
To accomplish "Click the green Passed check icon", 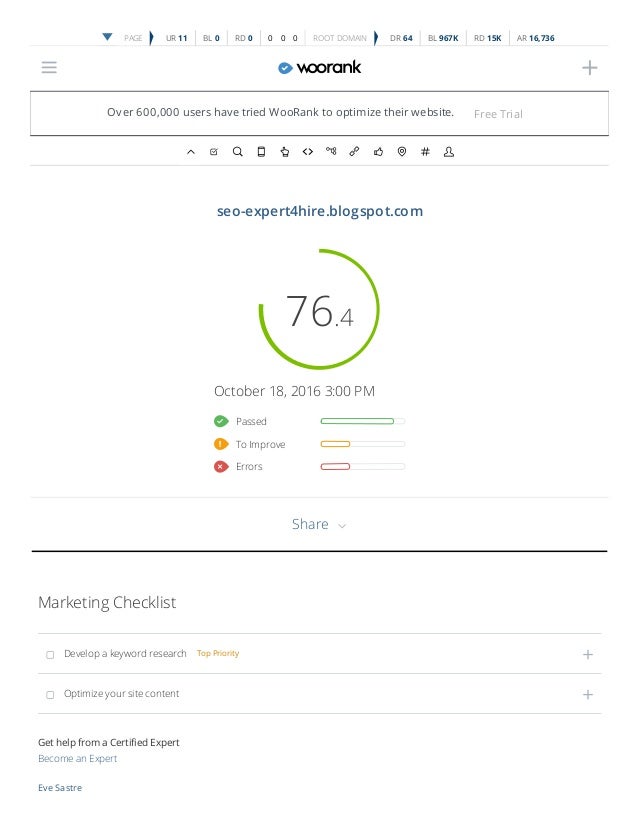I will (221, 421).
